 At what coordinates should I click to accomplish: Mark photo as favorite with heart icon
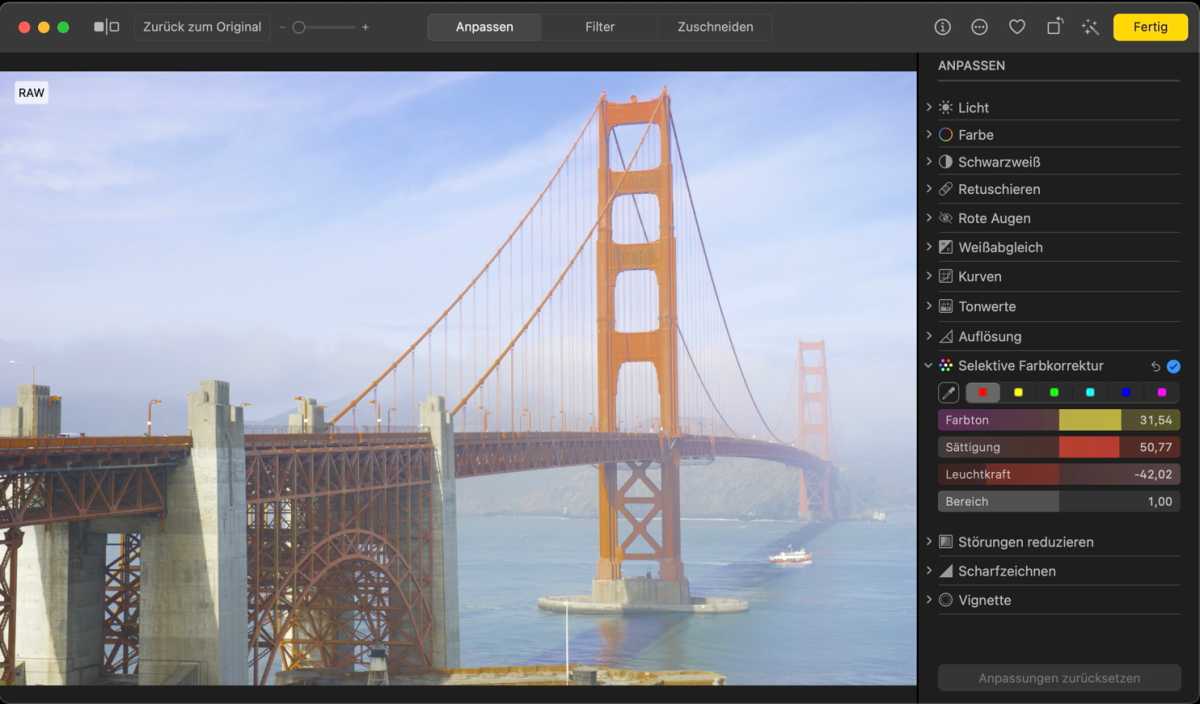point(1017,27)
